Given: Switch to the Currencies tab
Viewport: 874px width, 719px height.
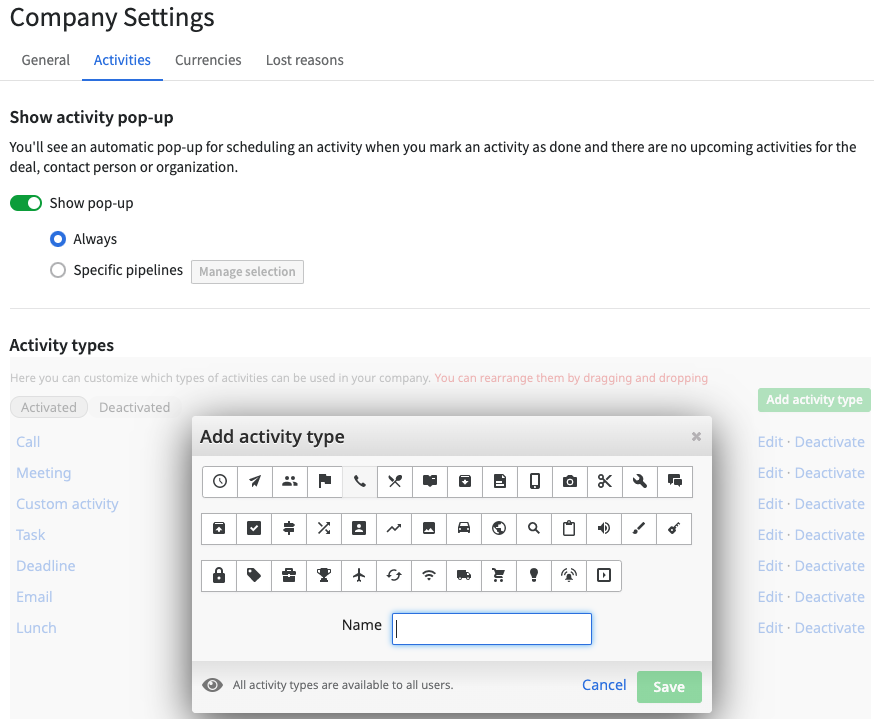Looking at the screenshot, I should [208, 60].
